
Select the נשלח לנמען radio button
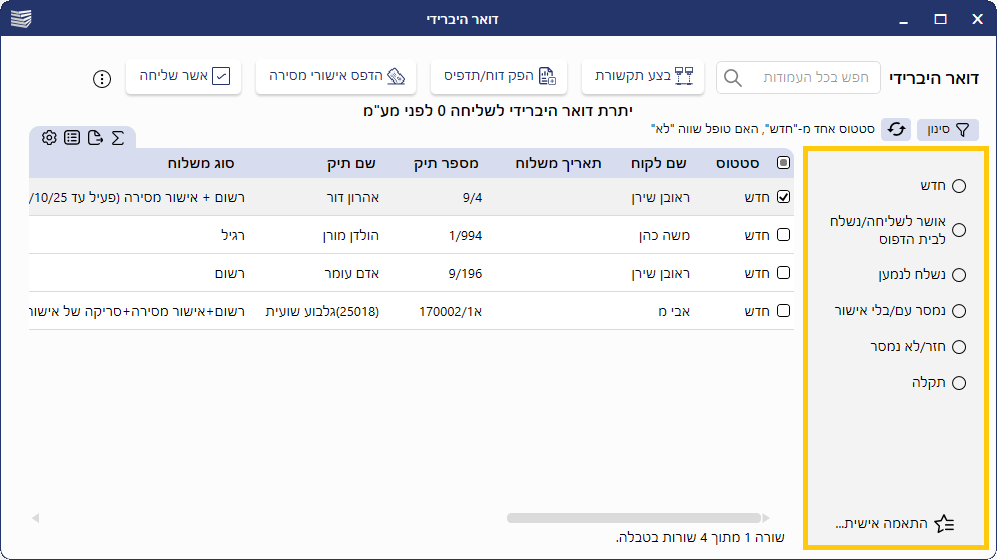coord(959,275)
